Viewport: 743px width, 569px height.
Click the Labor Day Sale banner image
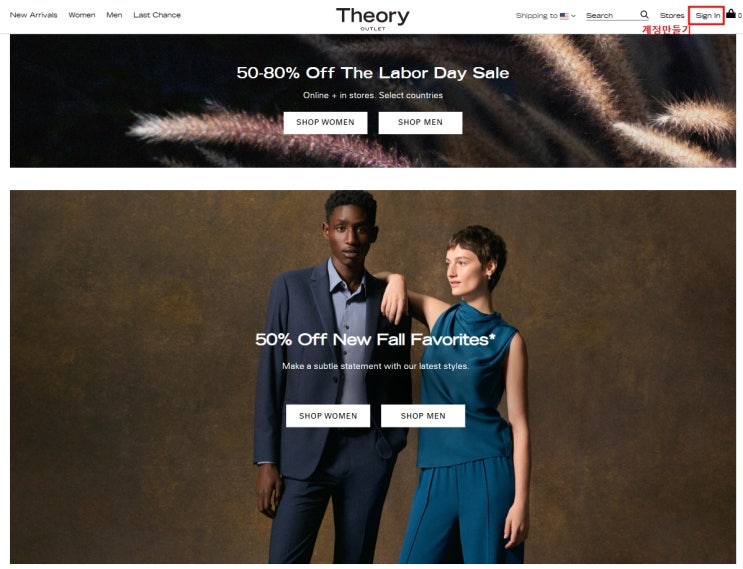[373, 101]
